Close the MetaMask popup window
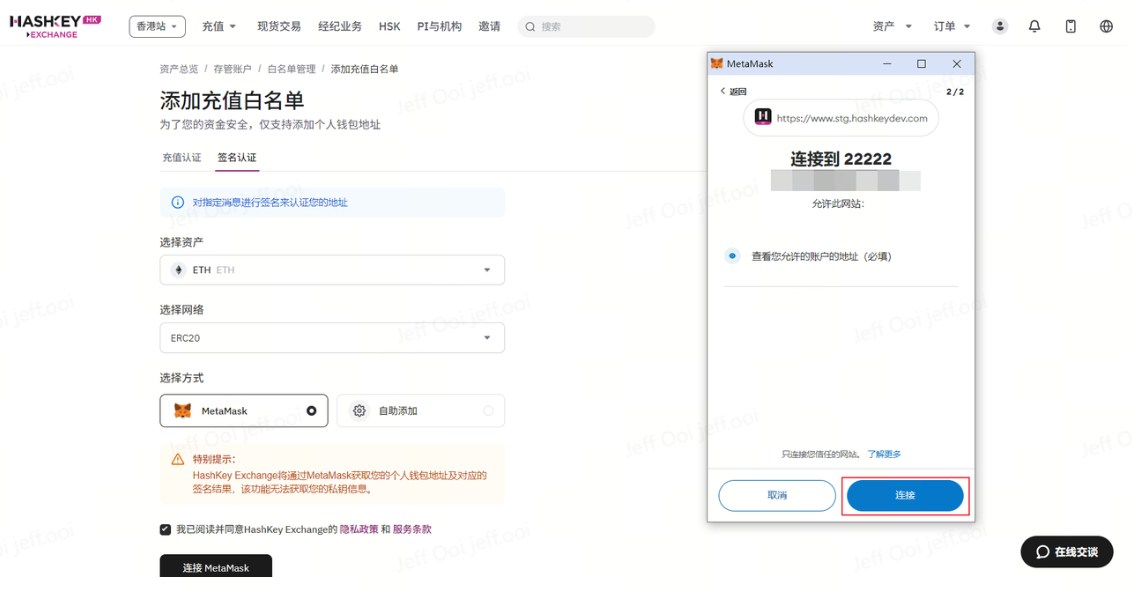This screenshot has width=1132, height=591. click(x=957, y=64)
